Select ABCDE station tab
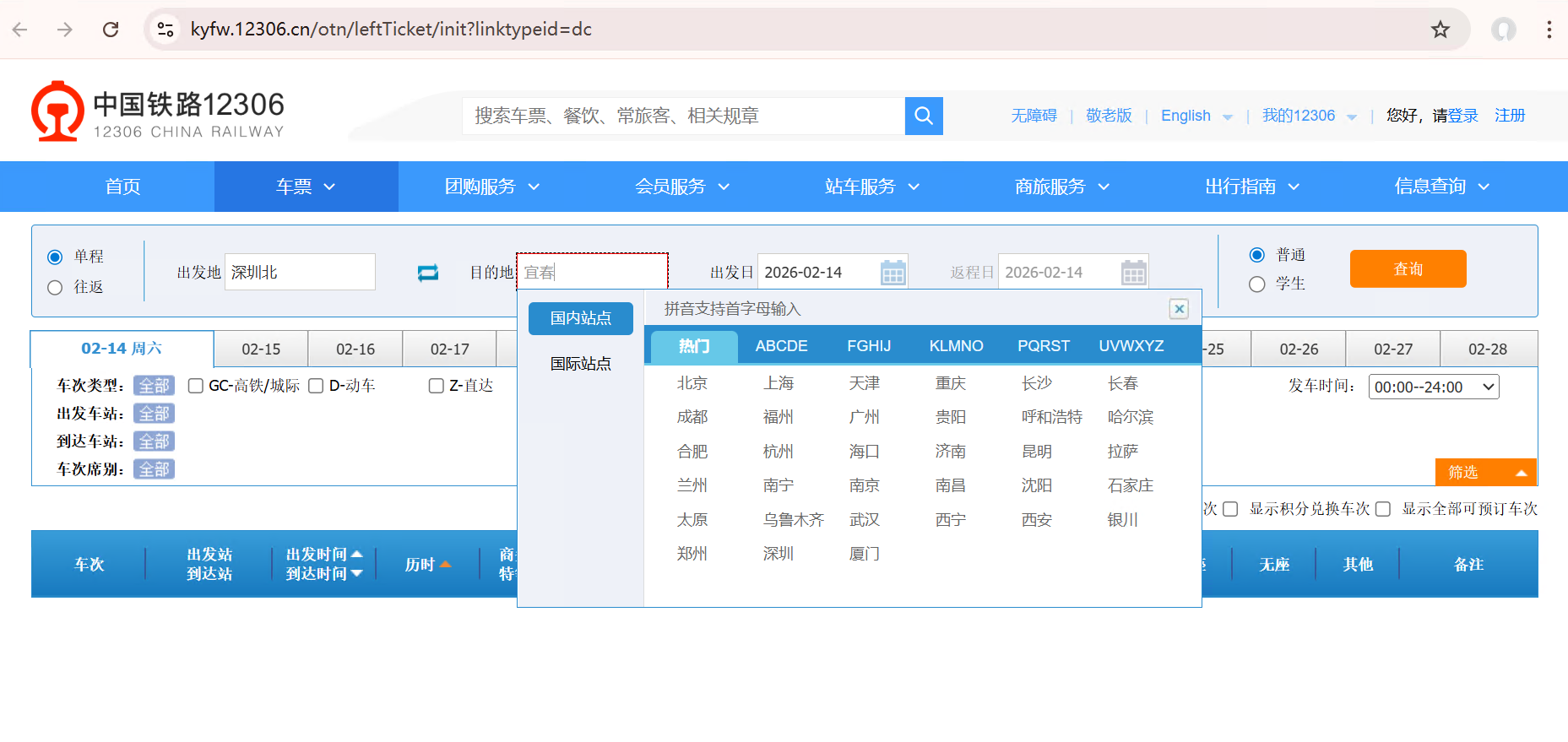 pos(781,346)
